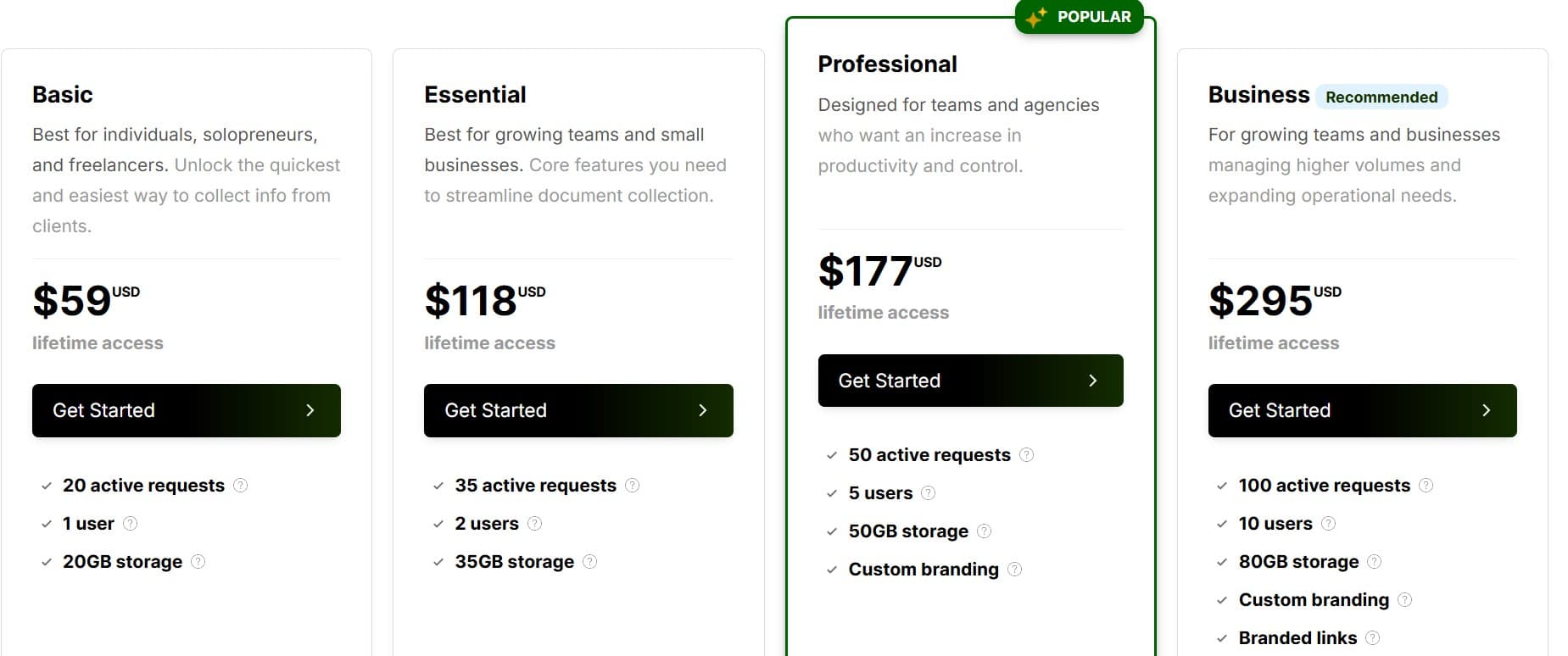Click Get Started for Essential plan
Screen dimensions: 1568x656
(578, 411)
